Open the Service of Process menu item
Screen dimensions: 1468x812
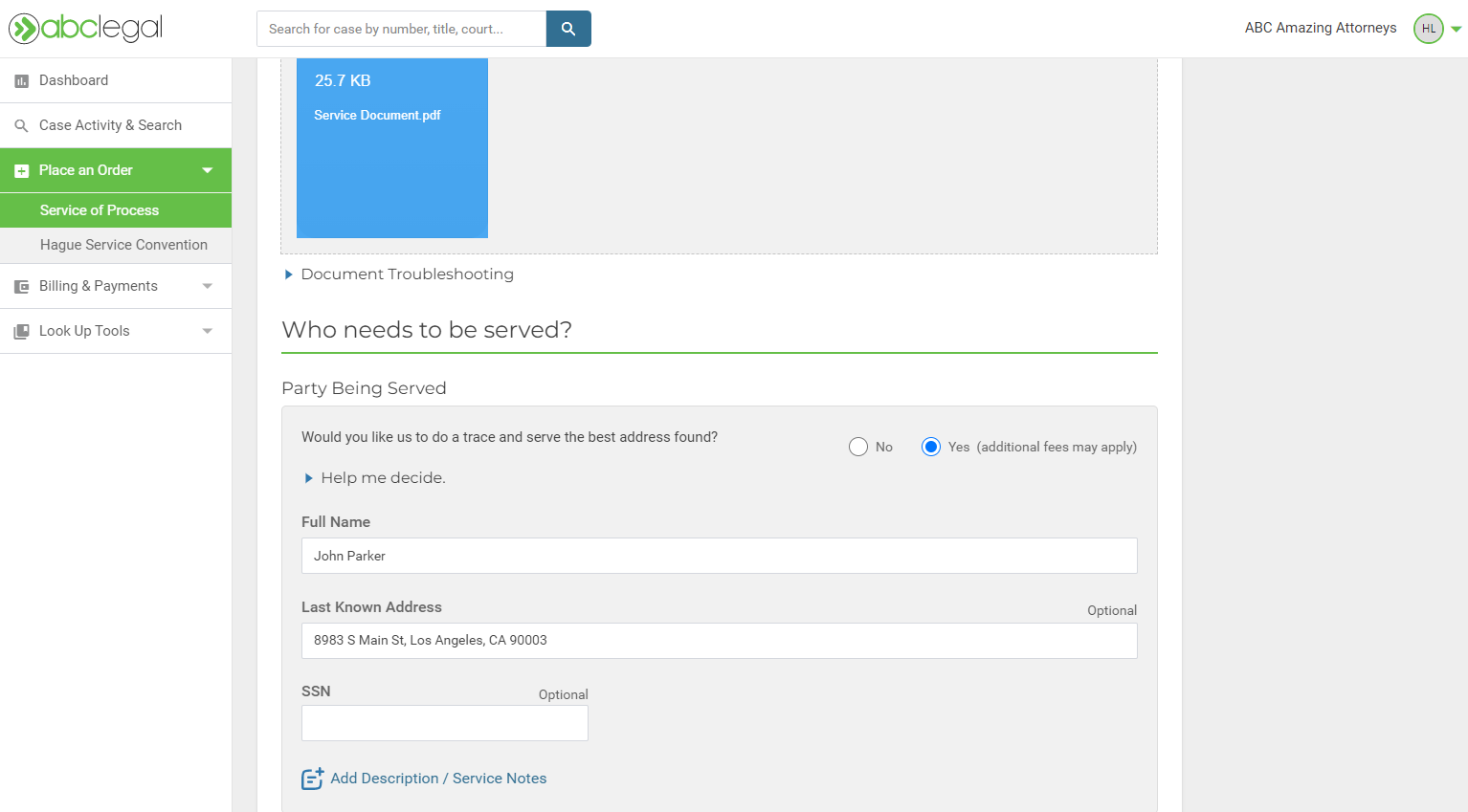pos(100,210)
